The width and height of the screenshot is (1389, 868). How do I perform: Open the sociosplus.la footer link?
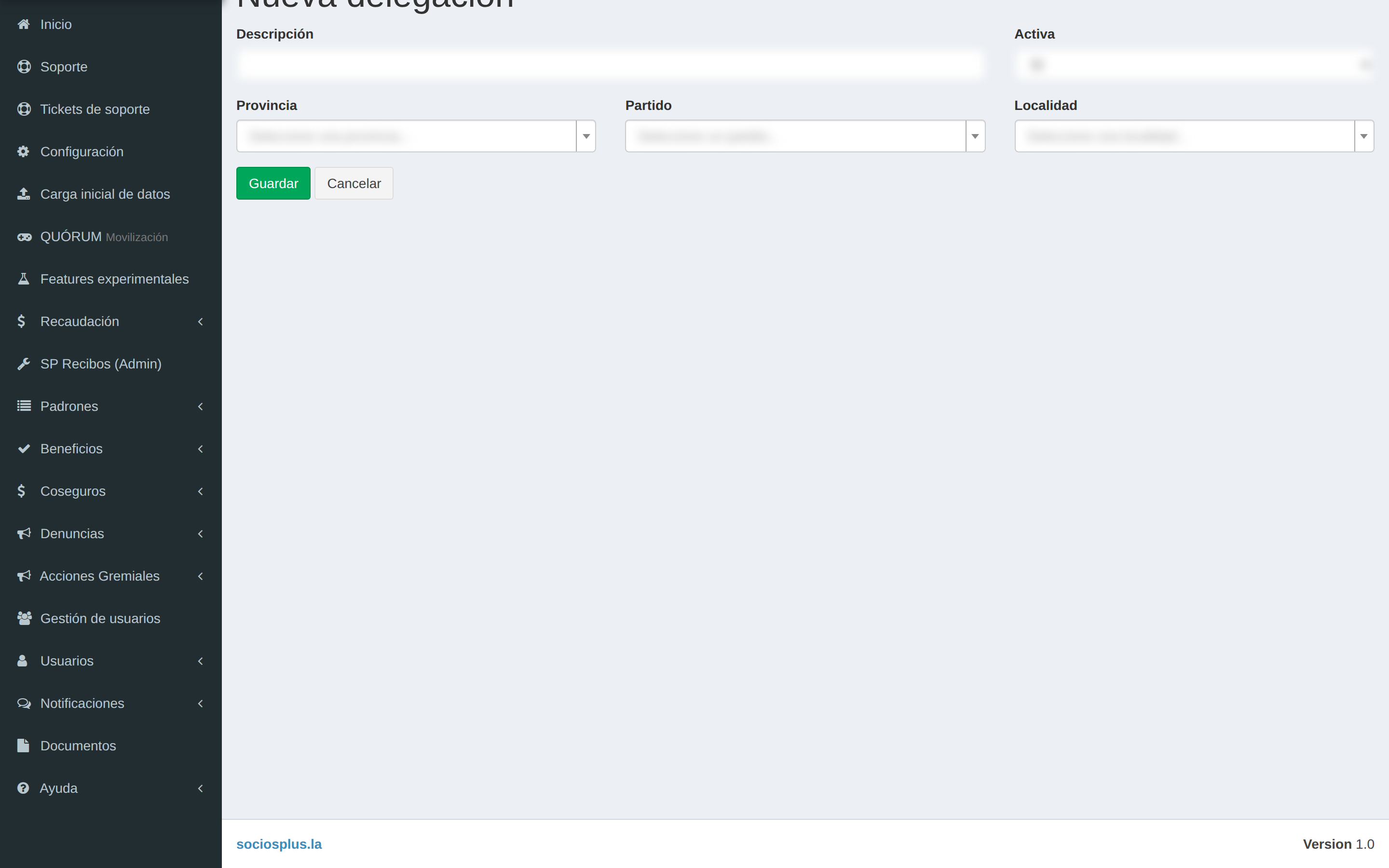[279, 844]
